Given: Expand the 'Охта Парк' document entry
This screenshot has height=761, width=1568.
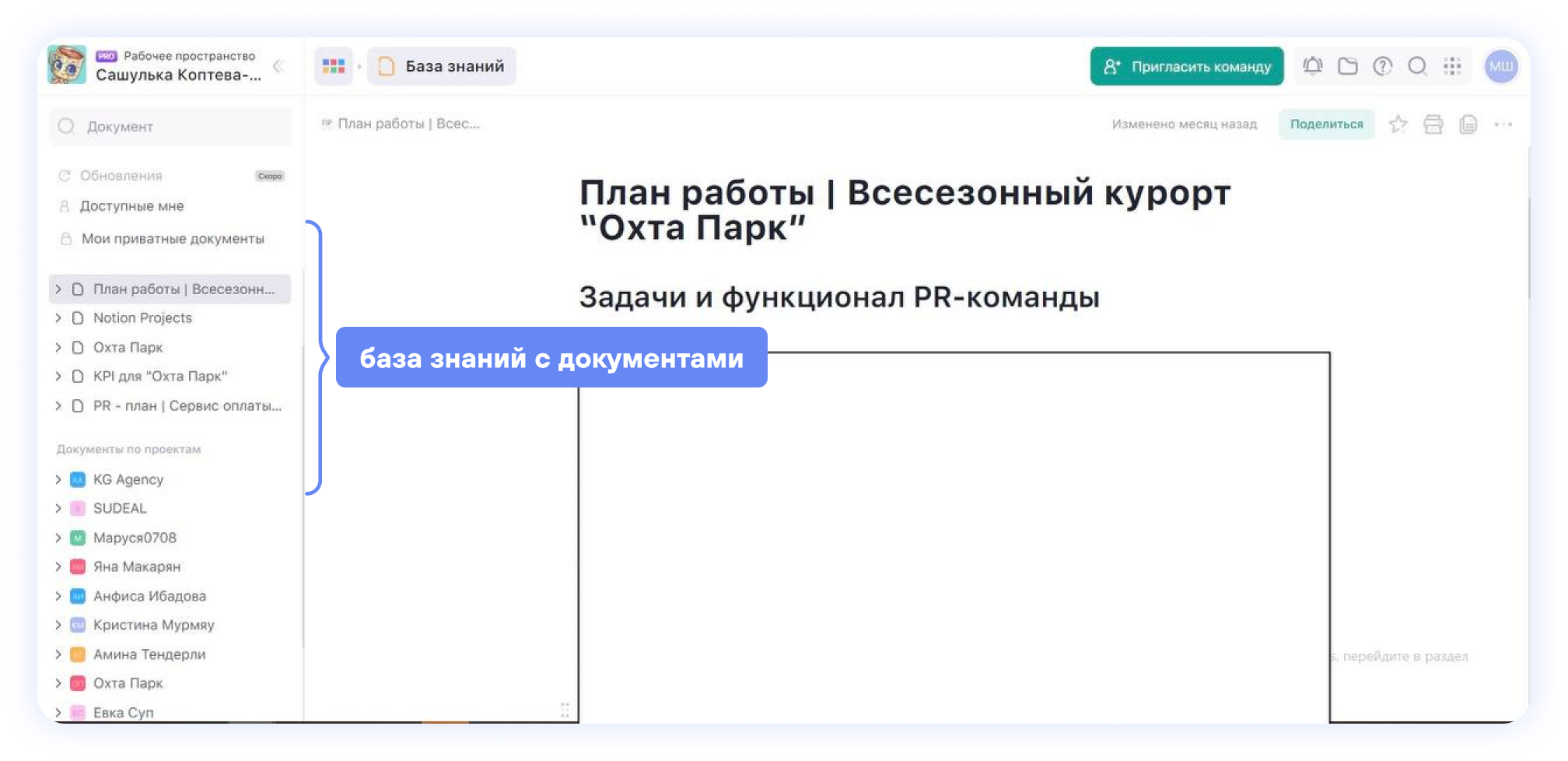Looking at the screenshot, I should point(58,347).
